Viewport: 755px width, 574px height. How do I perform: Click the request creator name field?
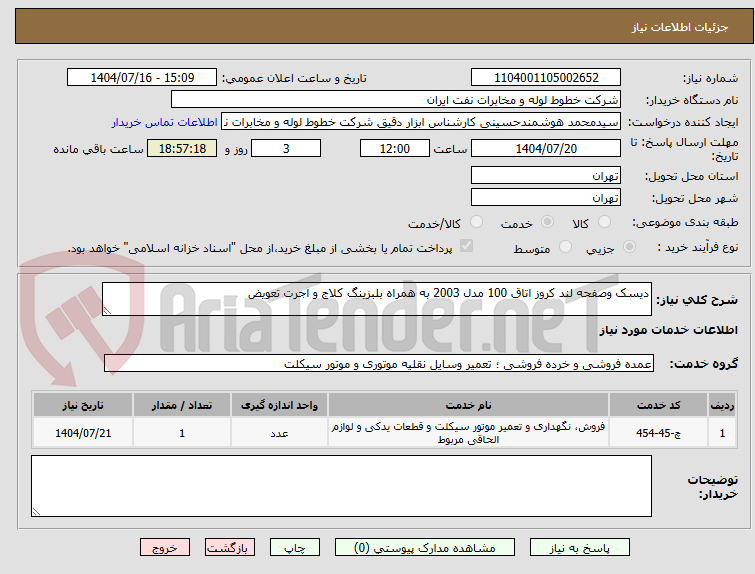pyautogui.click(x=421, y=122)
